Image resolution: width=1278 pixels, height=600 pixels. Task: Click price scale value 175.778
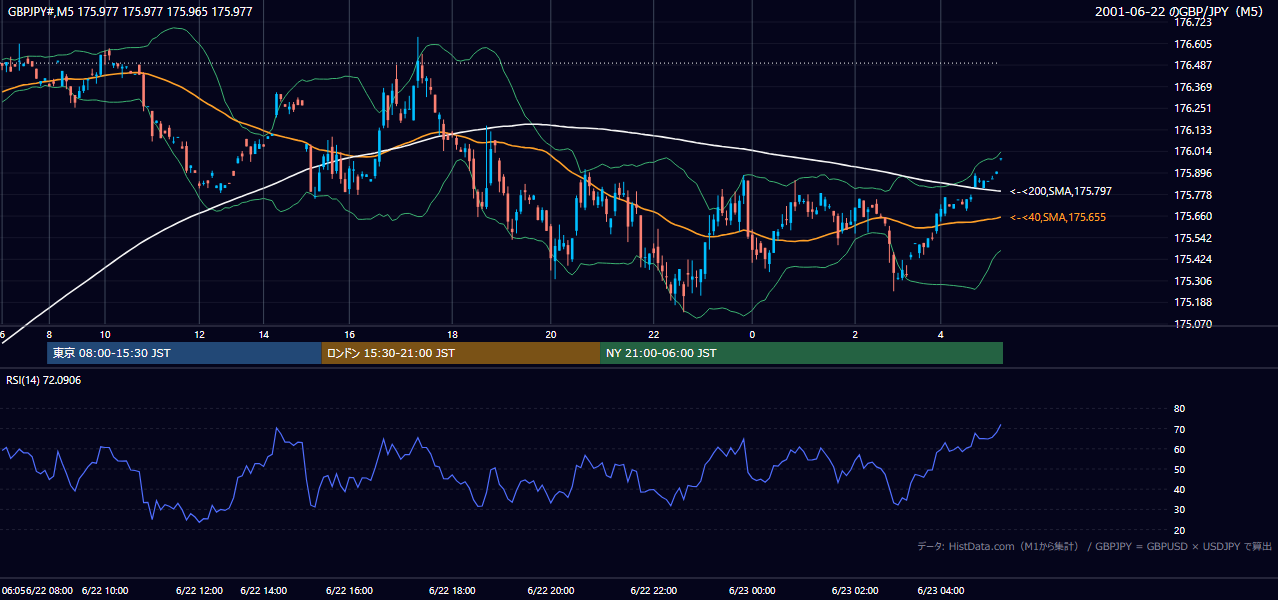point(1192,195)
